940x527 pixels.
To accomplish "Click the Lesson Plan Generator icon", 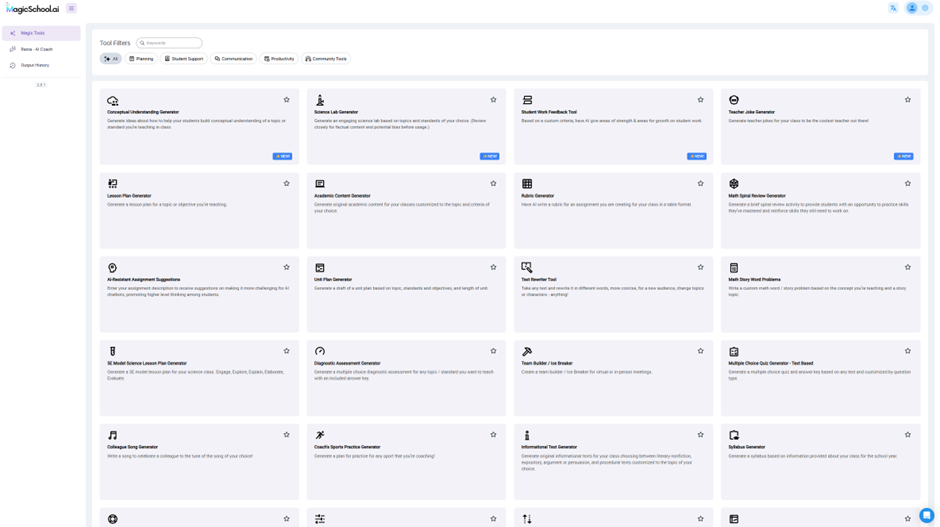I will pos(113,183).
